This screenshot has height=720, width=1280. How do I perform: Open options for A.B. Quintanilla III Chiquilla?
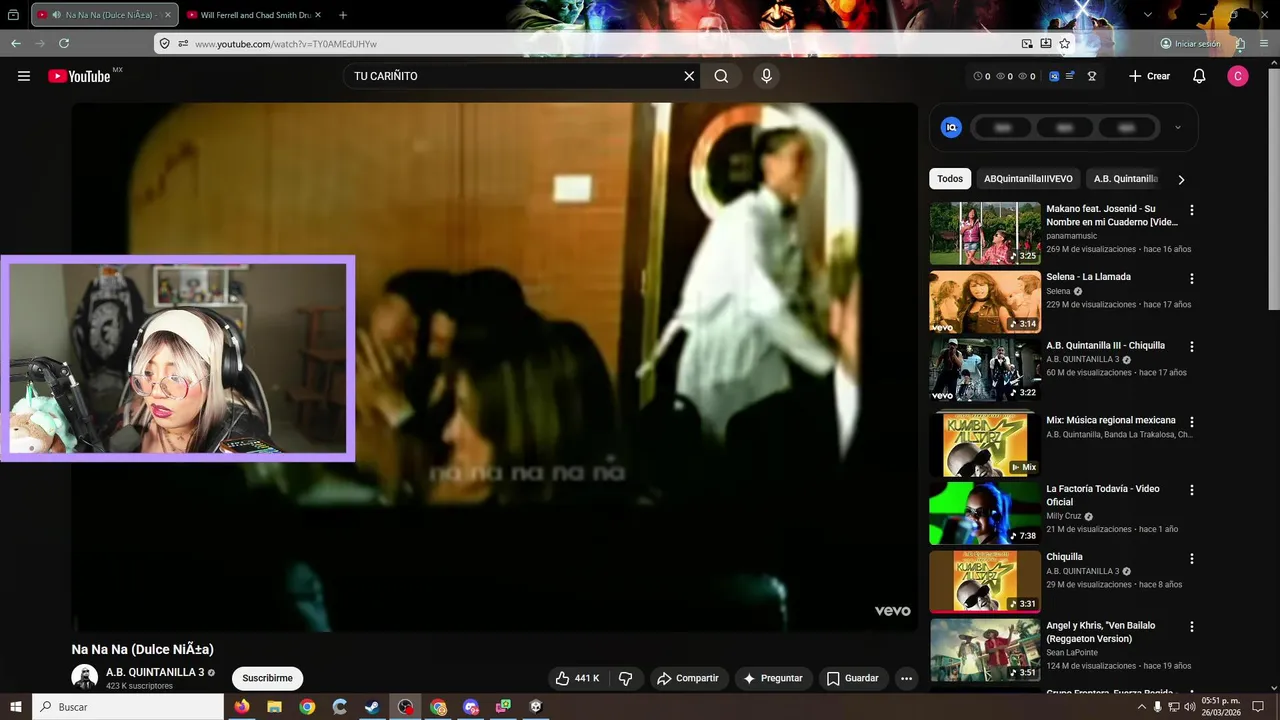(1191, 346)
